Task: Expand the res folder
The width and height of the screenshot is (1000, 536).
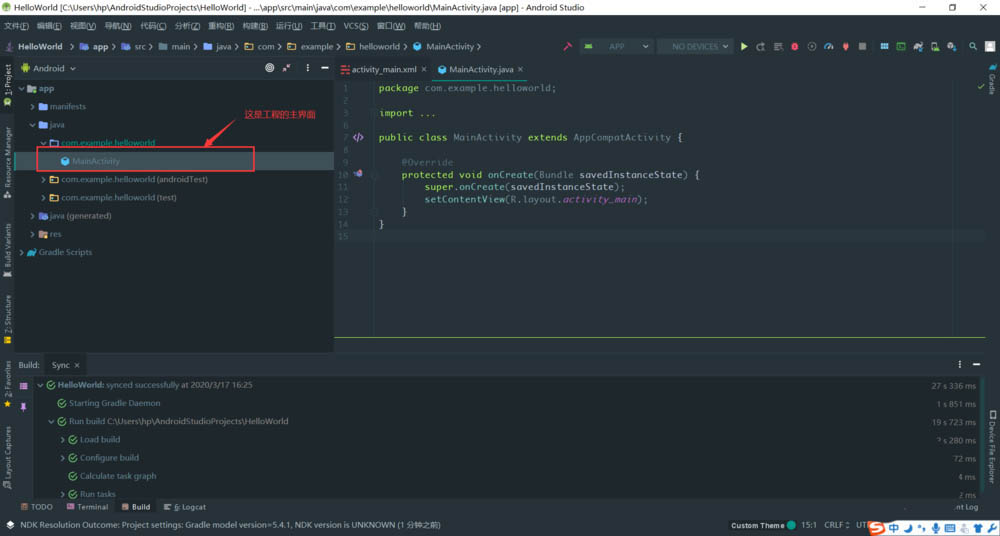Action: tap(33, 234)
